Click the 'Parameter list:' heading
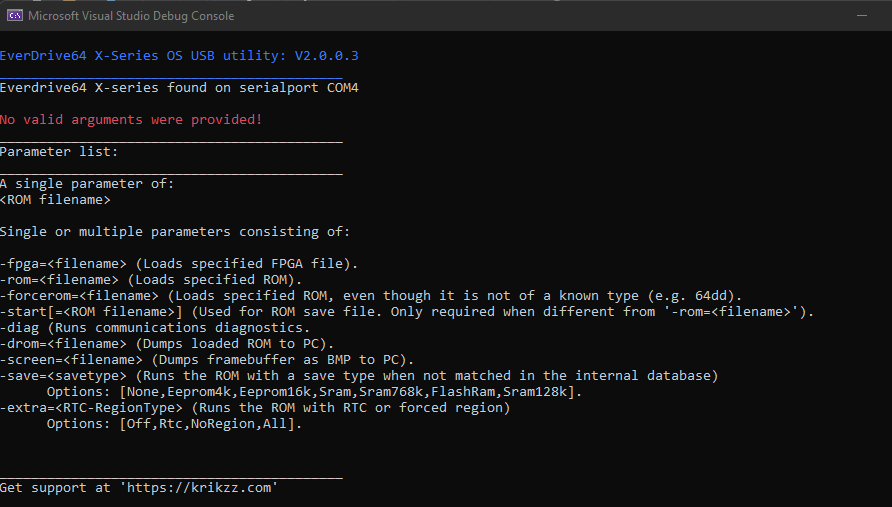892x507 pixels. pyautogui.click(x=59, y=151)
